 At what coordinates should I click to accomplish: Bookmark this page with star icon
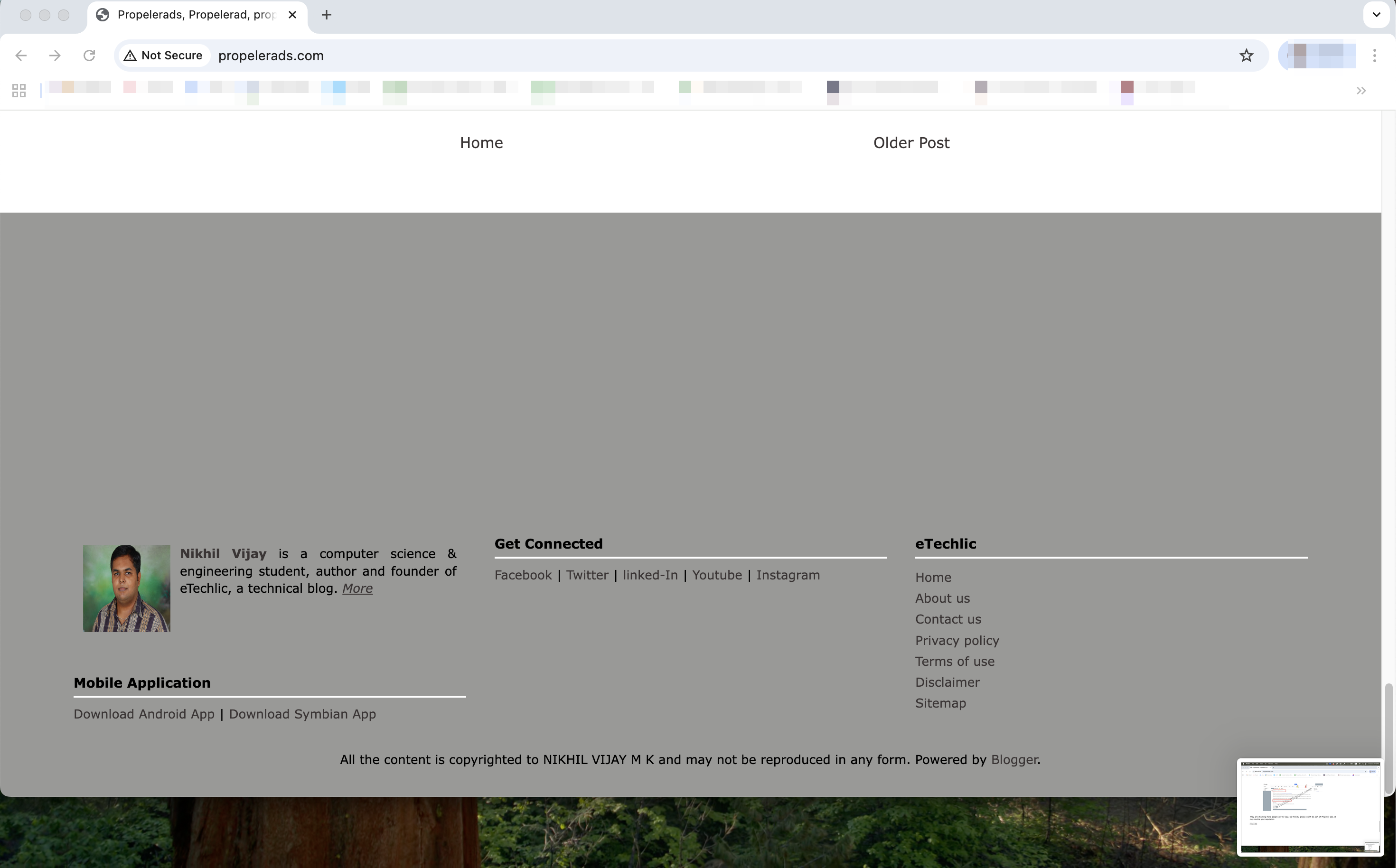(1246, 56)
